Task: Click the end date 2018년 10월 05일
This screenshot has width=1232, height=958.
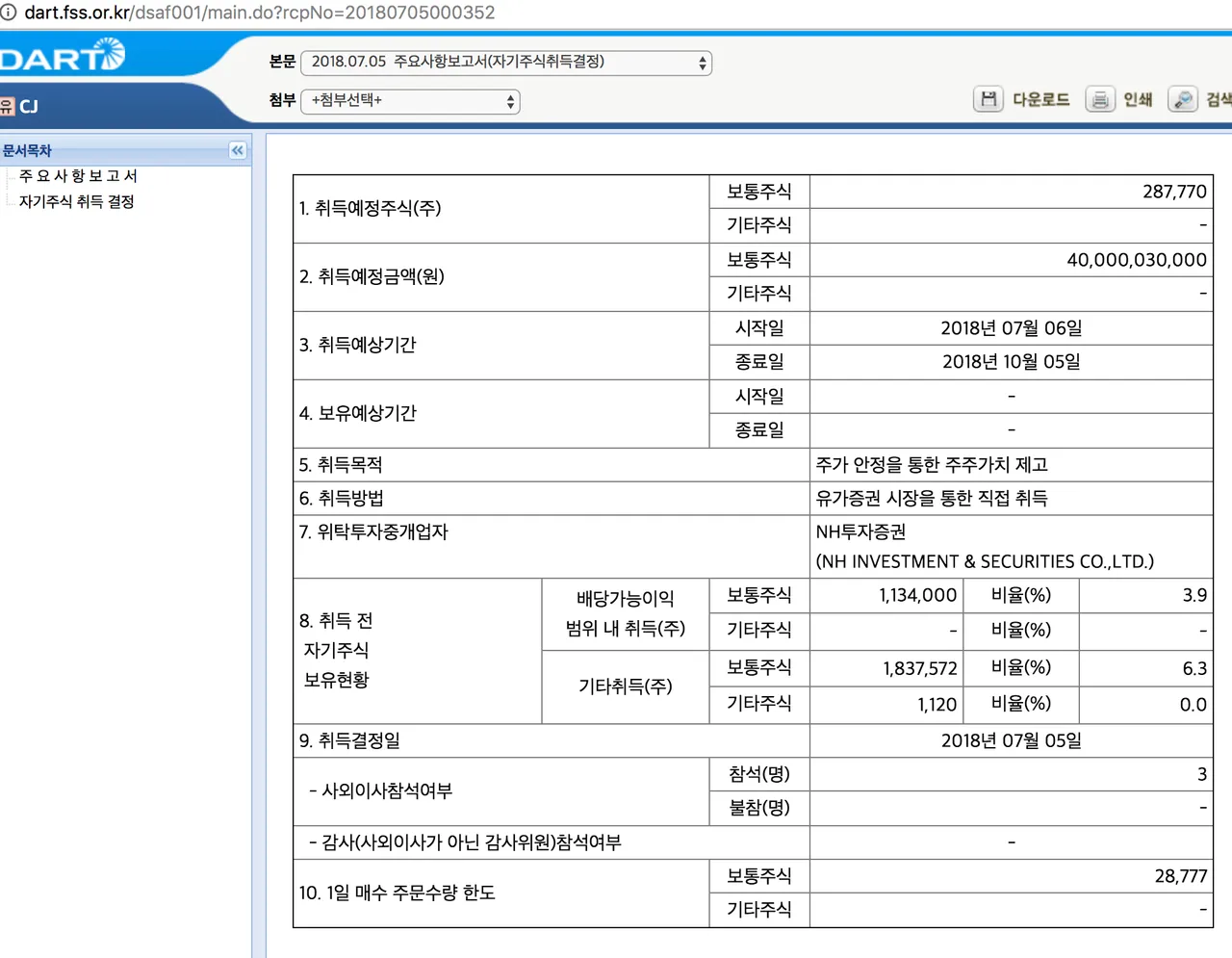Action: point(1012,362)
